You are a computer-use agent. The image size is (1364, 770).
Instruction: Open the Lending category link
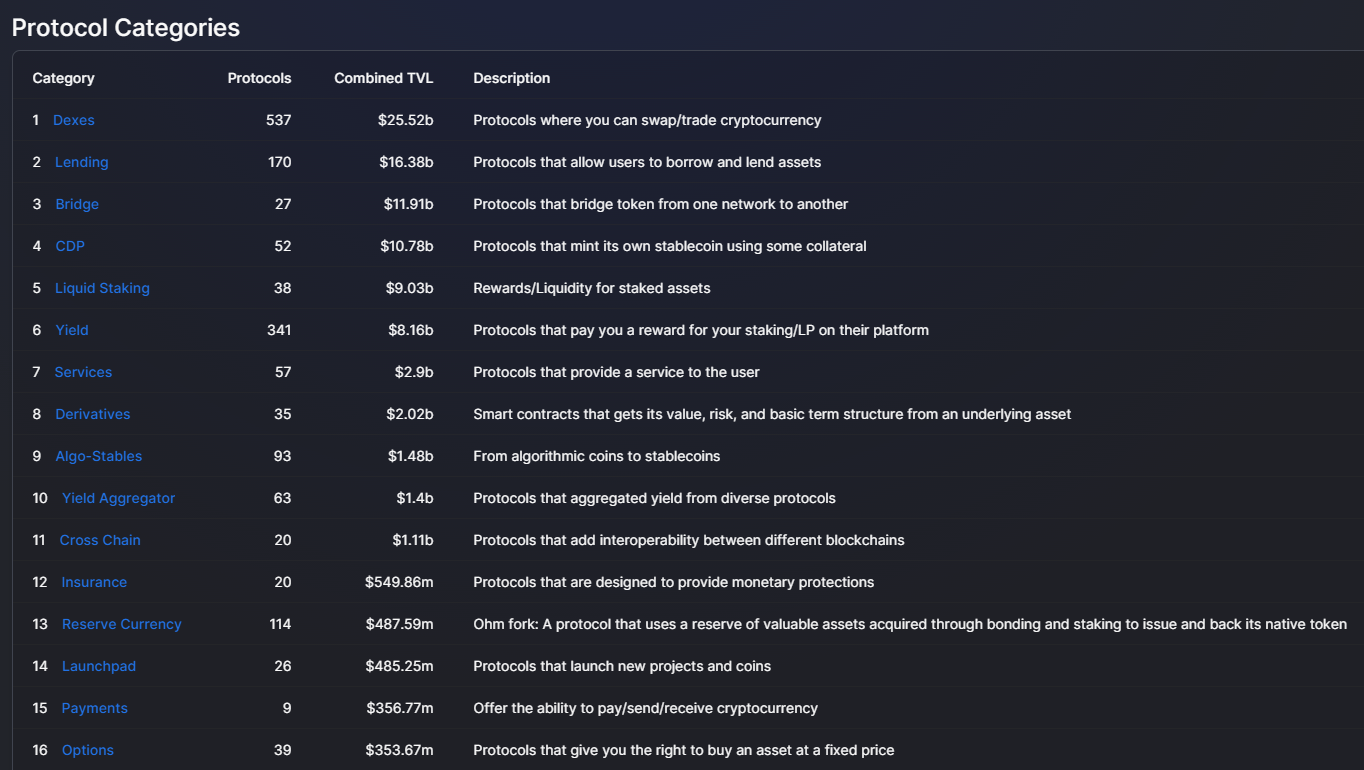[x=81, y=162]
